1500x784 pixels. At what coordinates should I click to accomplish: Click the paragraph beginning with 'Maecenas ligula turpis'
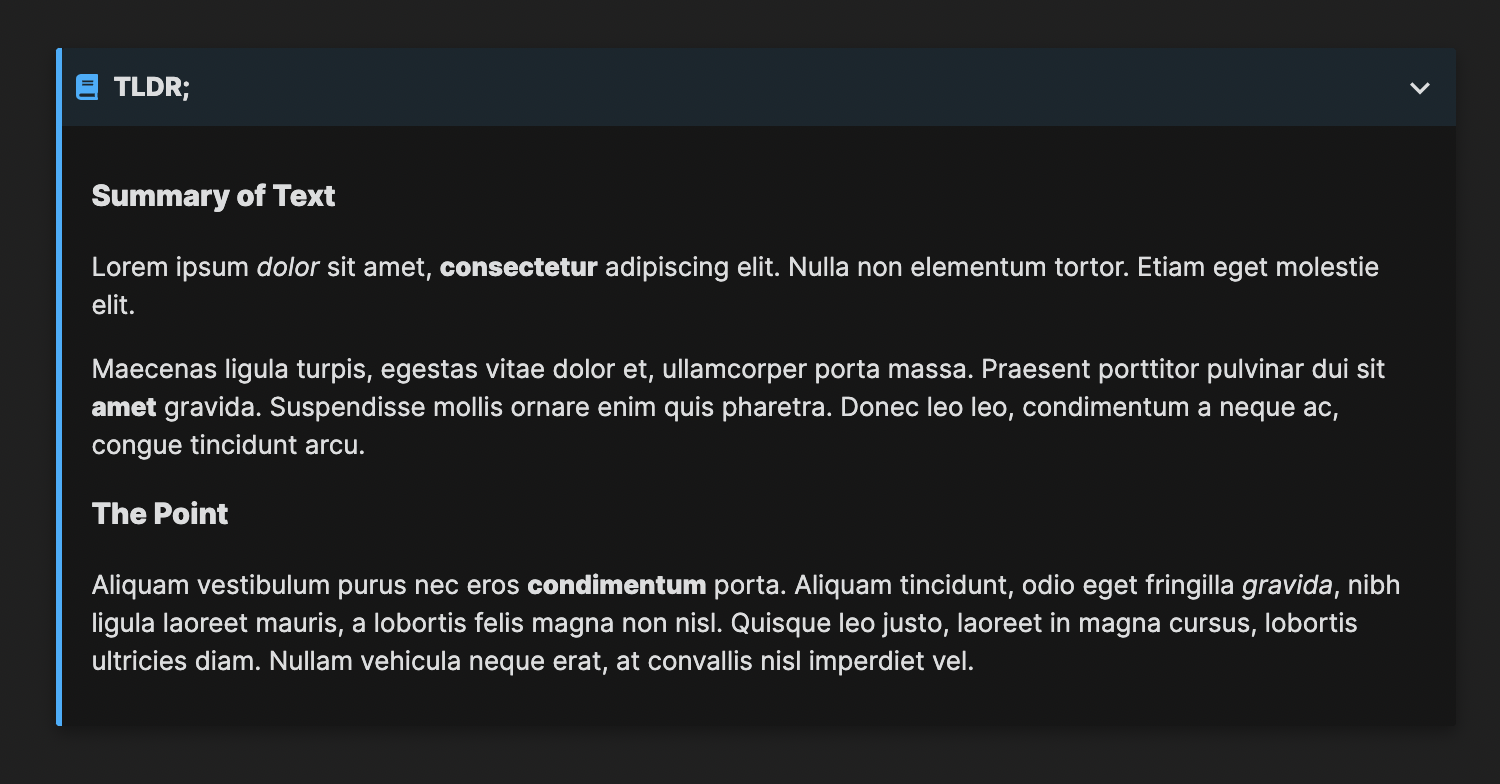pyautogui.click(x=700, y=406)
